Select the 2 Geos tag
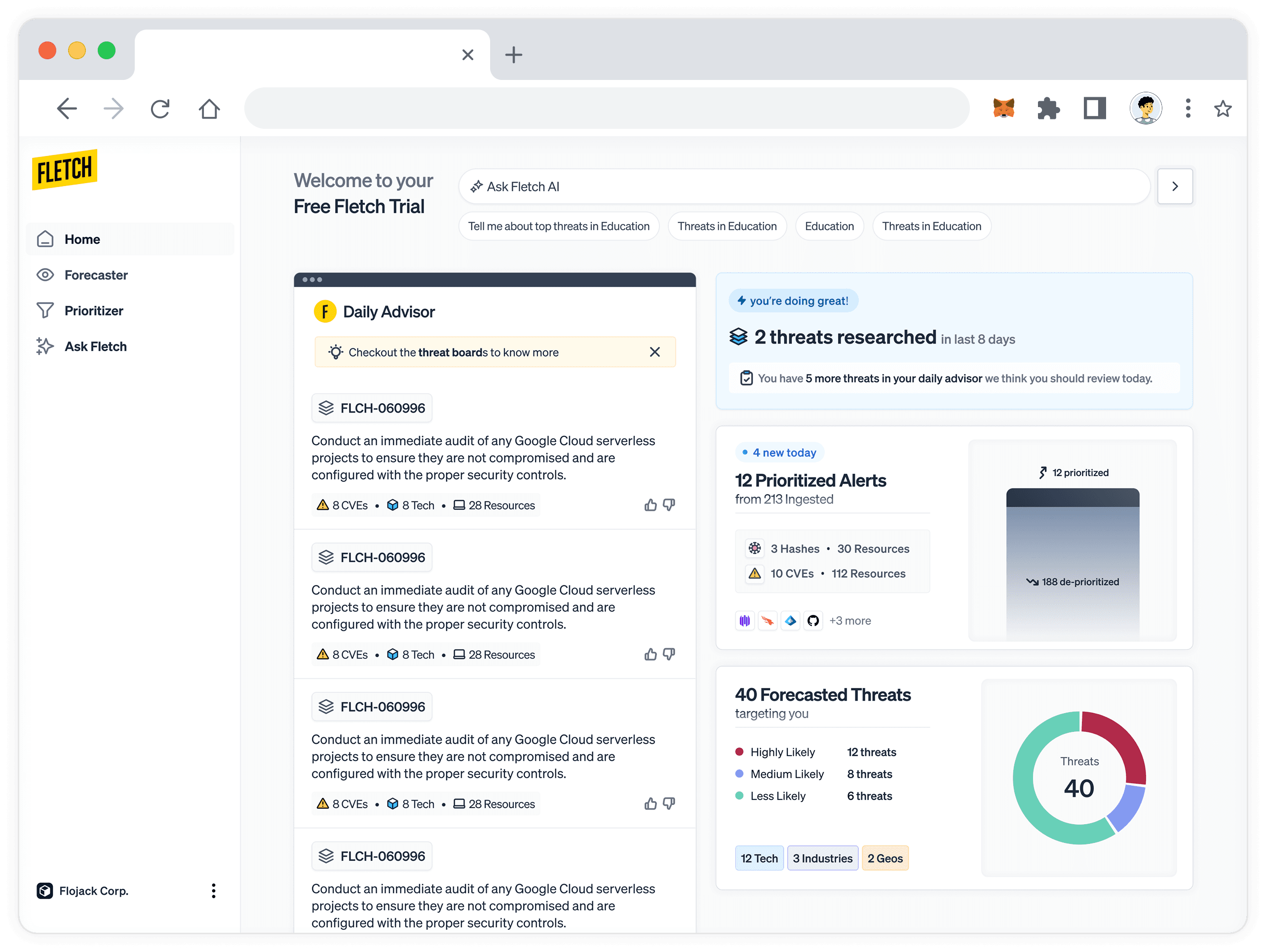Viewport: 1266px width, 952px height. [x=885, y=858]
